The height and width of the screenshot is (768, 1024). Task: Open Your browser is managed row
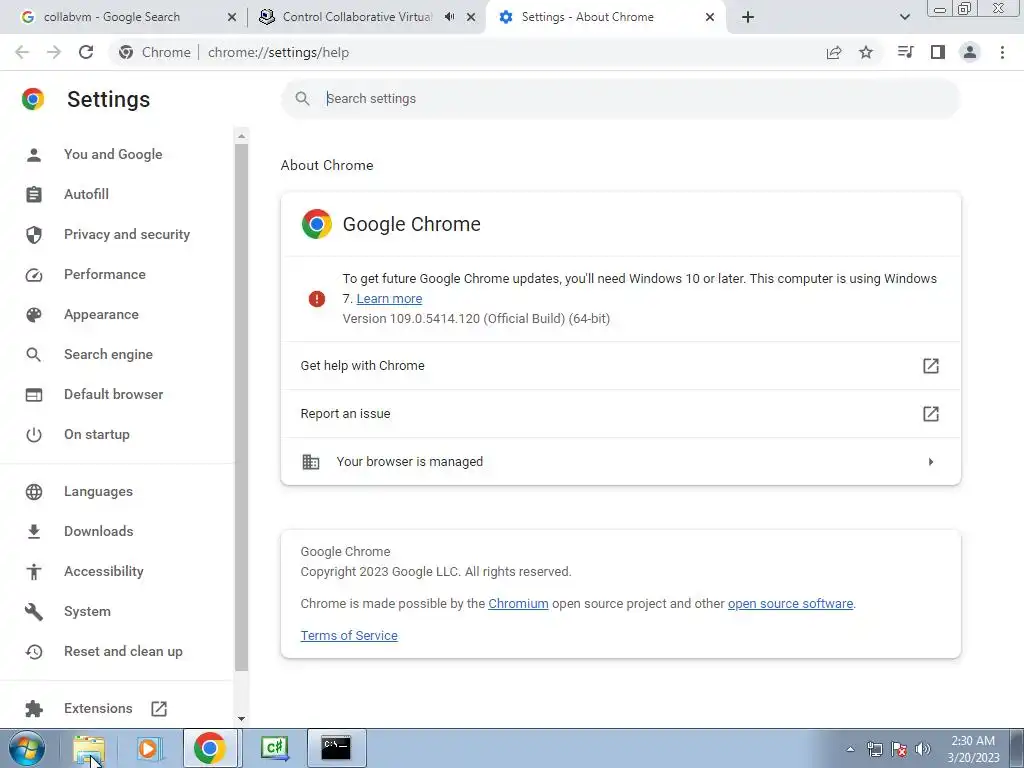(620, 462)
